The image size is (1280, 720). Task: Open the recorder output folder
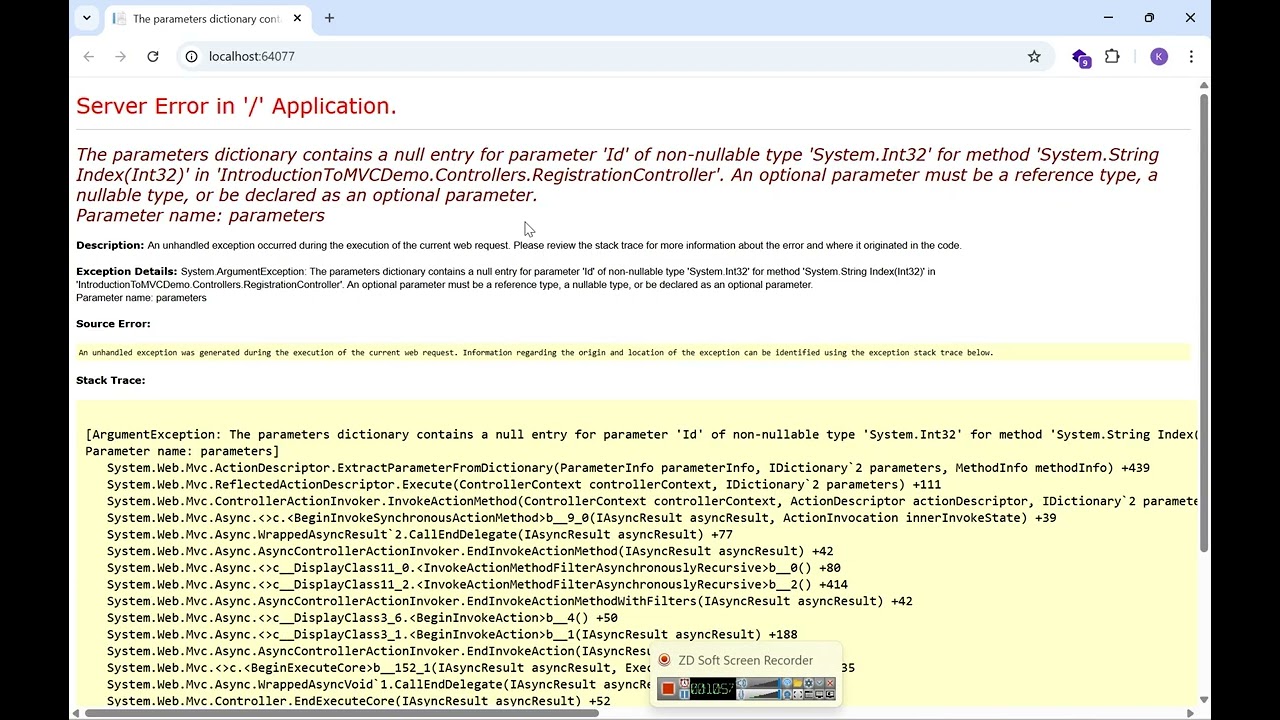798,683
